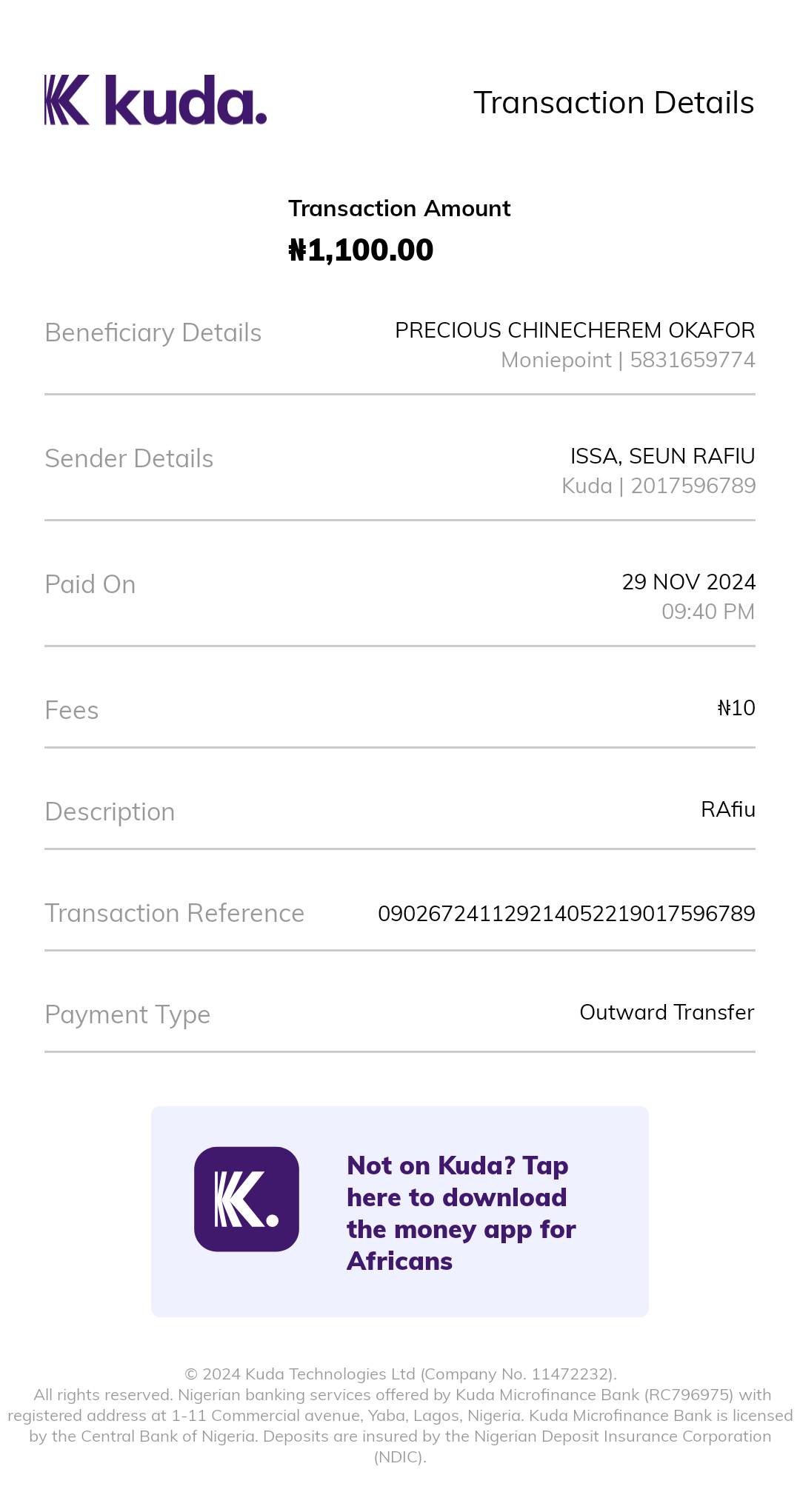Select the ₦1,100.00 transaction amount

pyautogui.click(x=361, y=250)
